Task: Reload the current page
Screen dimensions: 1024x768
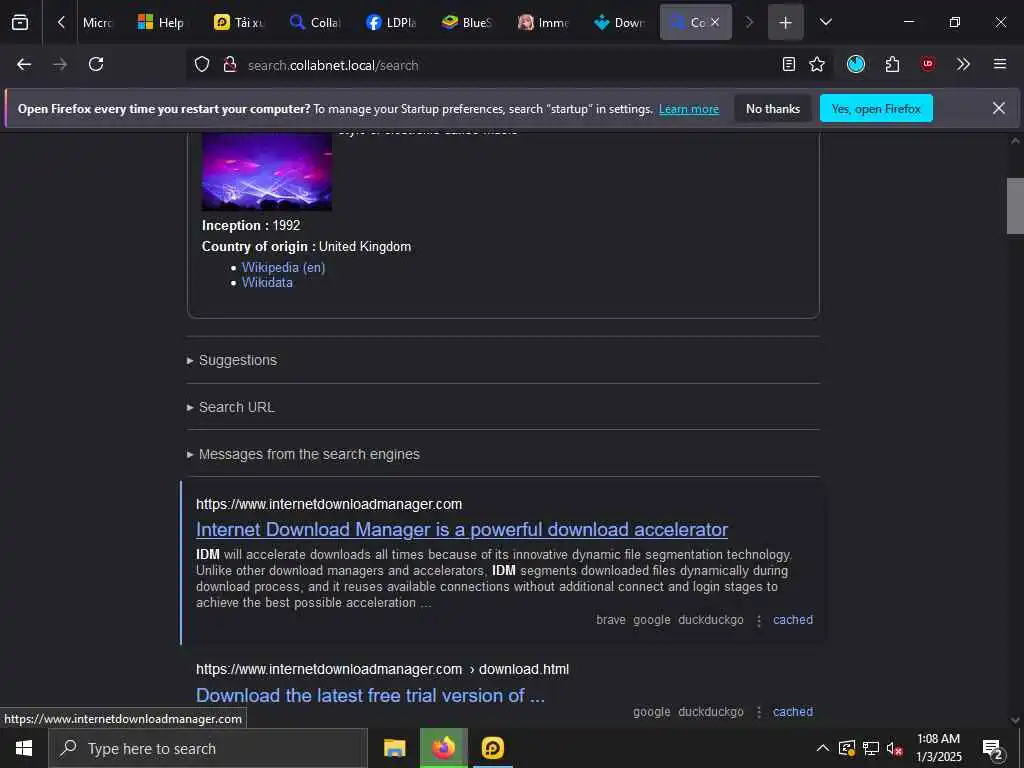Action: click(x=96, y=64)
